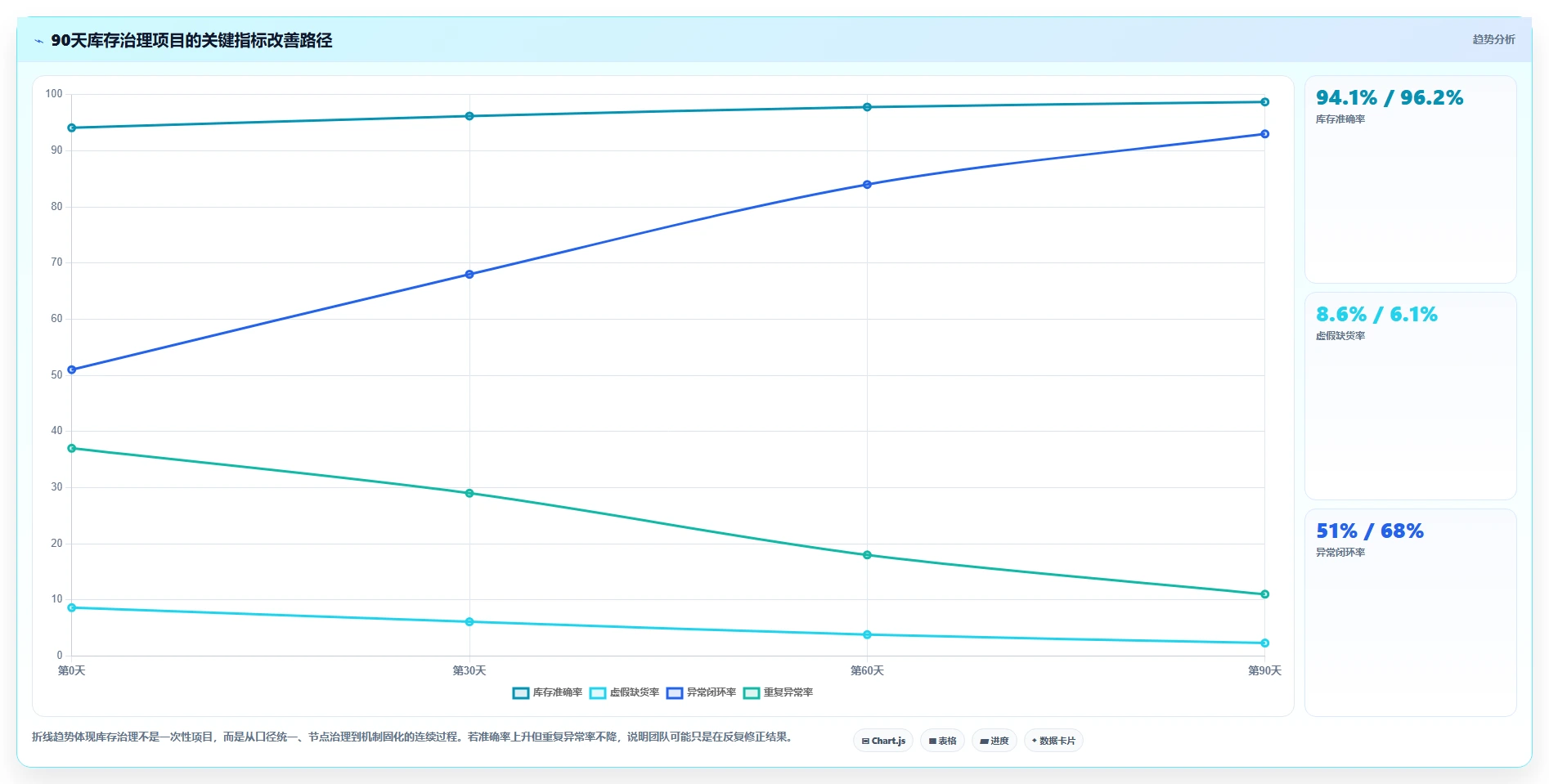The width and height of the screenshot is (1549, 784).
Task: Click the 100 y-axis tick label
Action: 54,94
